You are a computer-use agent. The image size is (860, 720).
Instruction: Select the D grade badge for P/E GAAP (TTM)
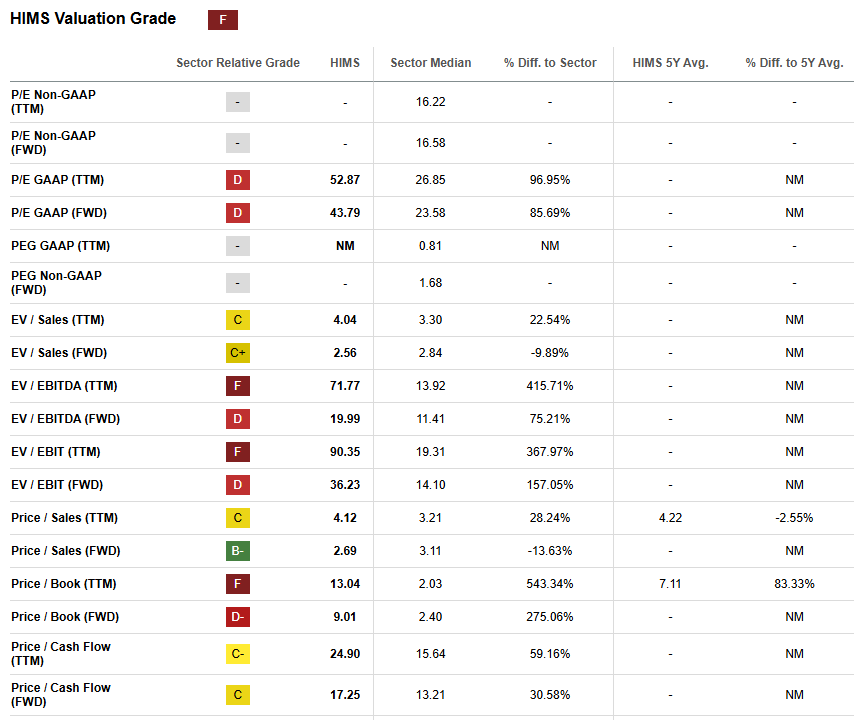(238, 180)
